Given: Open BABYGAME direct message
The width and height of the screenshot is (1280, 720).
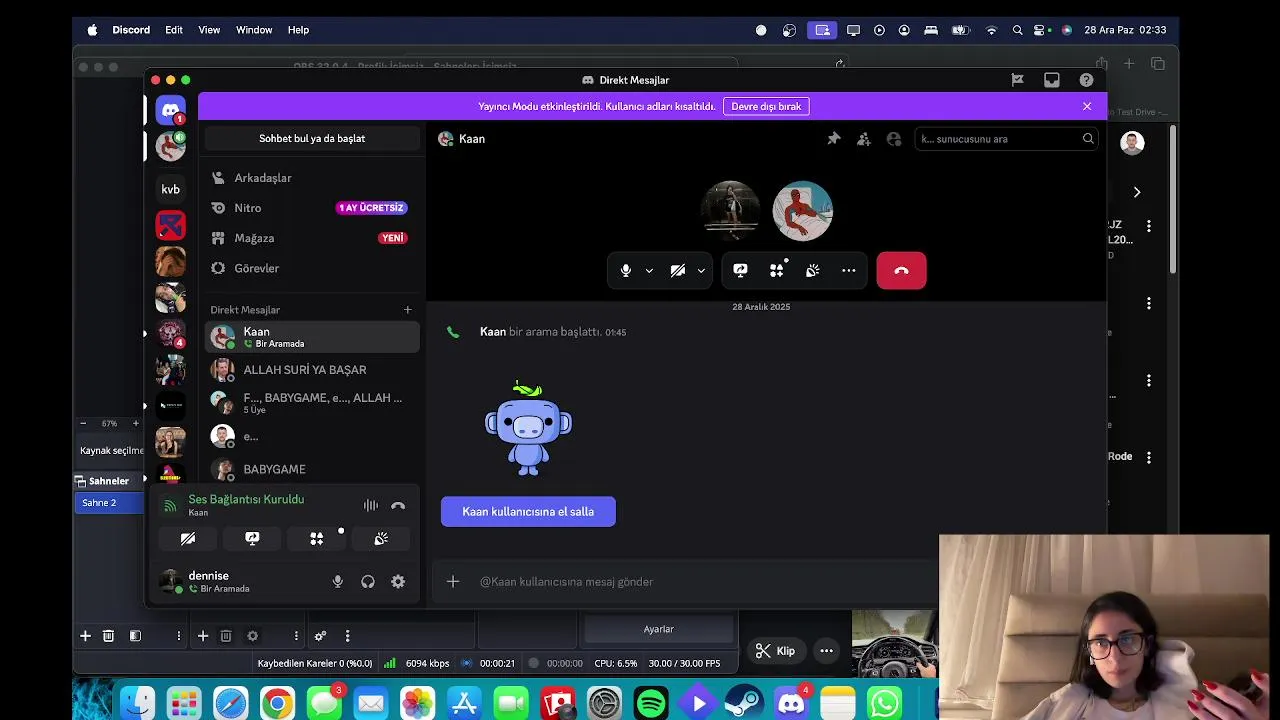Looking at the screenshot, I should [312, 469].
